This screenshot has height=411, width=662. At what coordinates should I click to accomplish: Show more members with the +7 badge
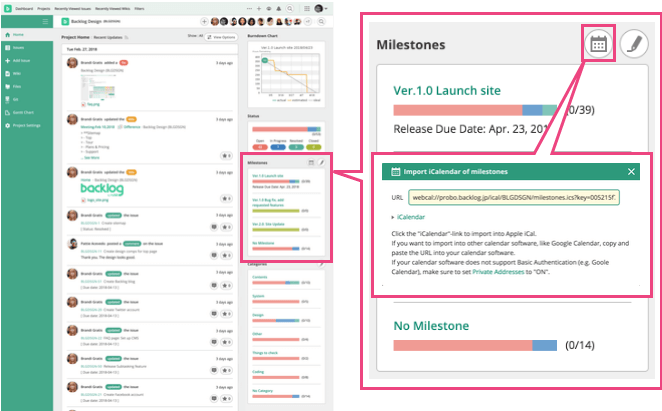coord(308,22)
